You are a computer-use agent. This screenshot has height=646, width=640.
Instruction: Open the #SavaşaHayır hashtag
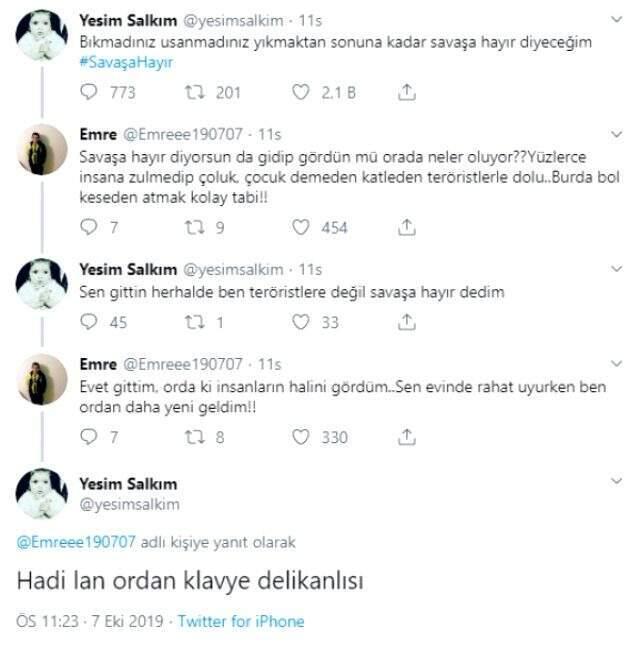[x=126, y=62]
